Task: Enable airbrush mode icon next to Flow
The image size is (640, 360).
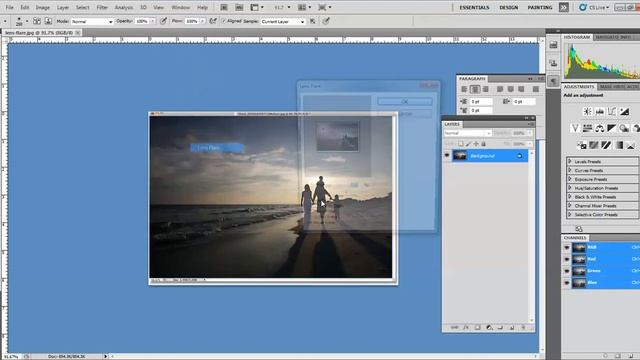Action: tap(213, 21)
